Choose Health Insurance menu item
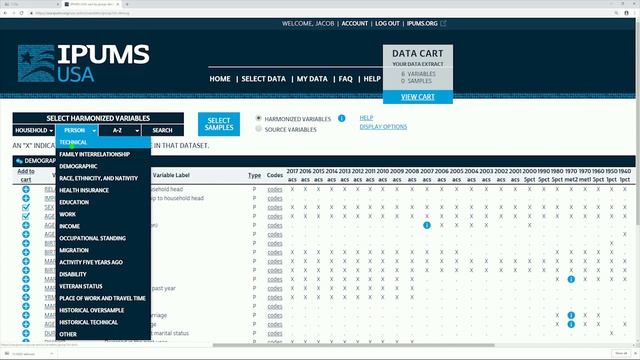The width and height of the screenshot is (640, 360). tap(103, 190)
